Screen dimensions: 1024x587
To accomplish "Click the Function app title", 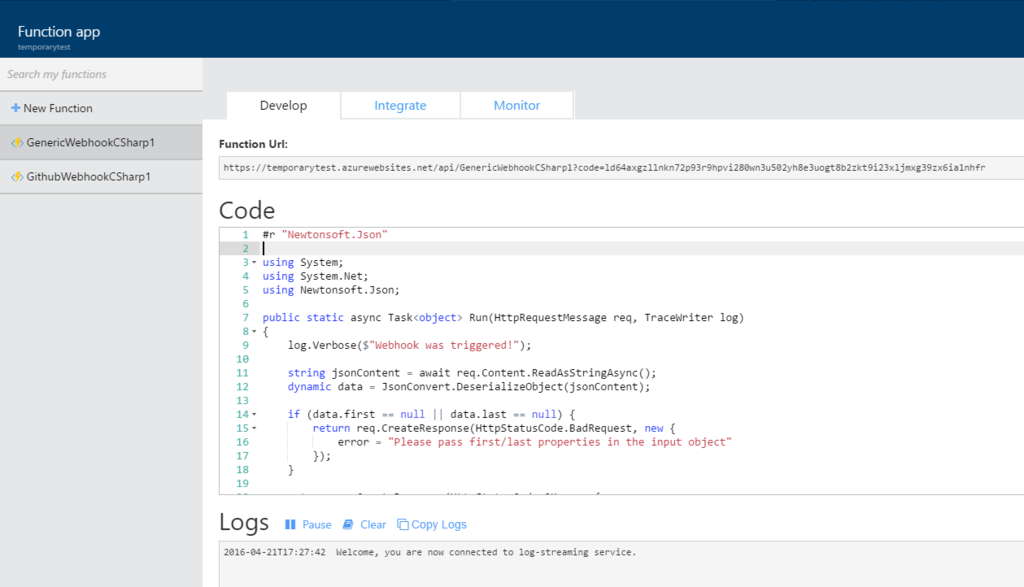I will click(59, 31).
